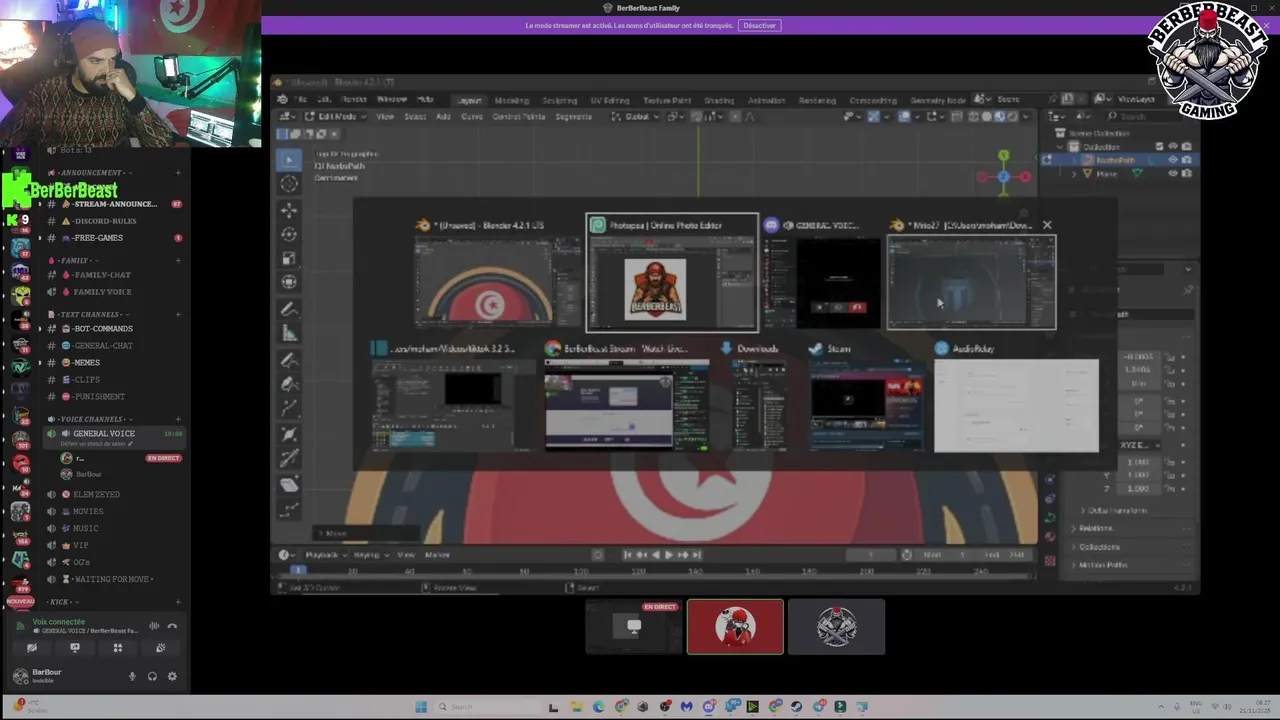Activate the Move tool in Blender's toolbar
The image size is (1280, 720).
coord(289,210)
